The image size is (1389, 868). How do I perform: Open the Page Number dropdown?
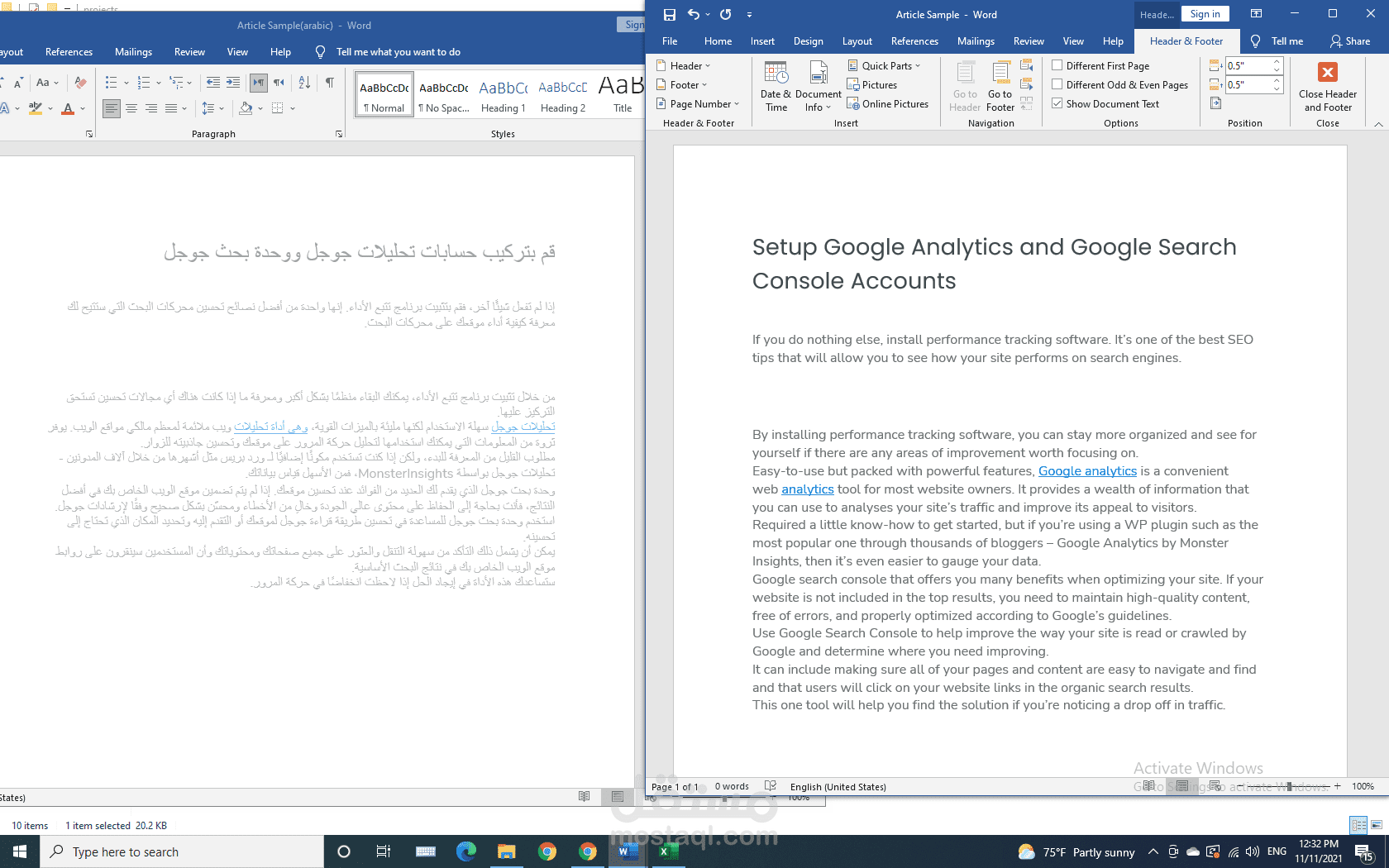pyautogui.click(x=696, y=103)
